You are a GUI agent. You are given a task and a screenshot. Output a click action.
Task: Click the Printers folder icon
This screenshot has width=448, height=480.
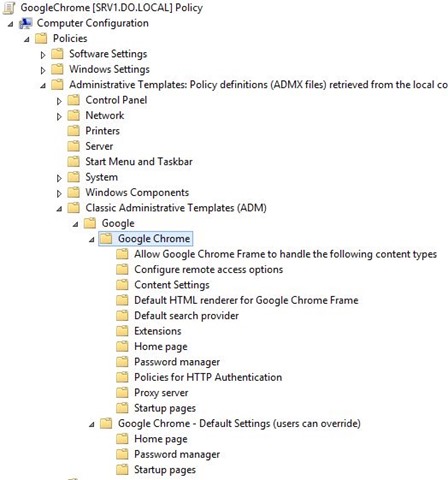click(73, 131)
